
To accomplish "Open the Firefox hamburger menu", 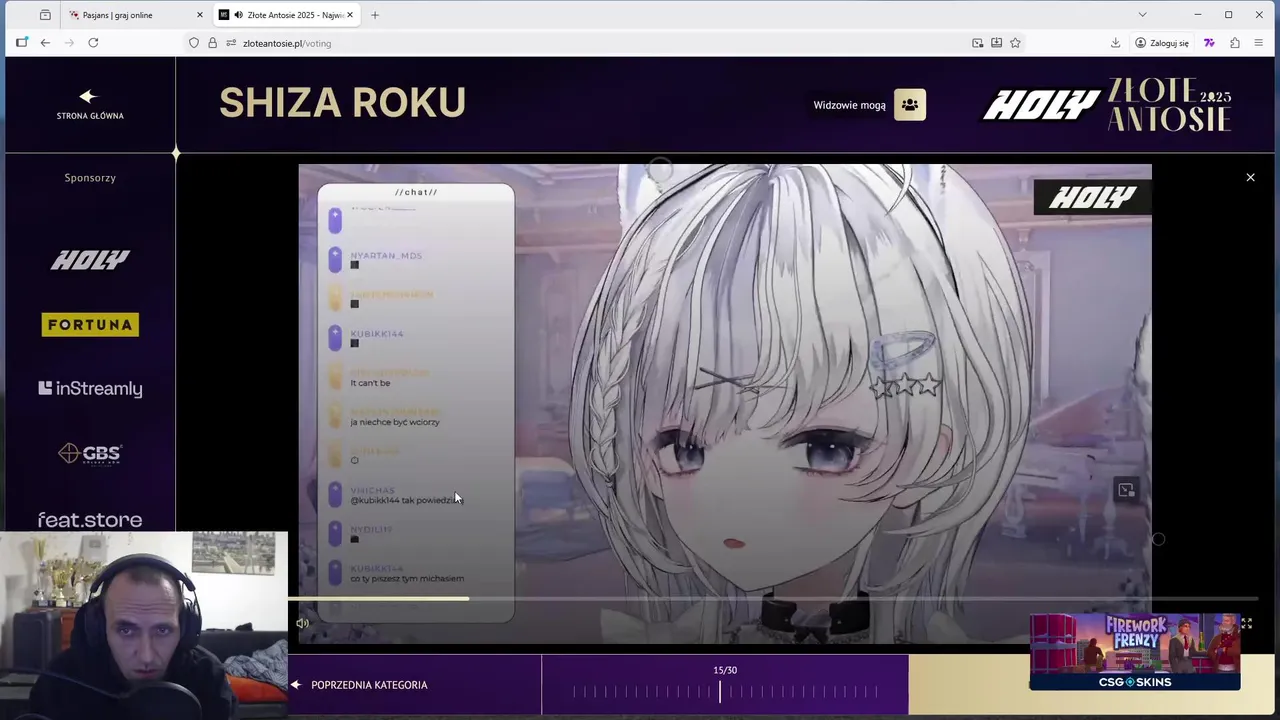I will pyautogui.click(x=1259, y=43).
